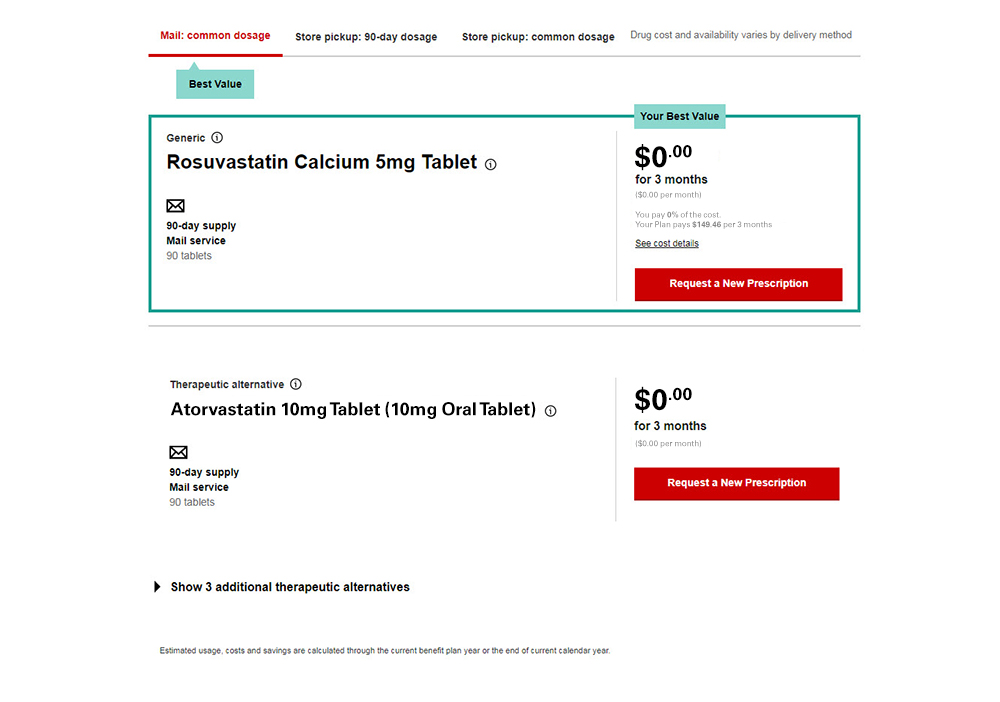Click the Rosuvastatin Calcium 5mg Tablet title
Screen dimensions: 1000x702
click(x=321, y=162)
